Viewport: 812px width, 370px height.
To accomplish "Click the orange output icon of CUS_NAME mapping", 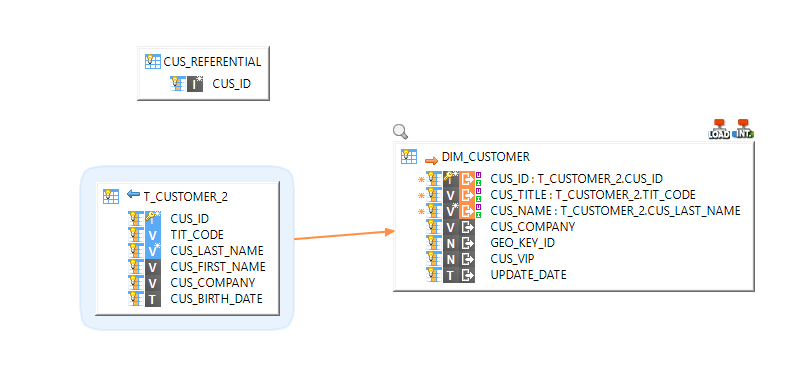I will (468, 211).
